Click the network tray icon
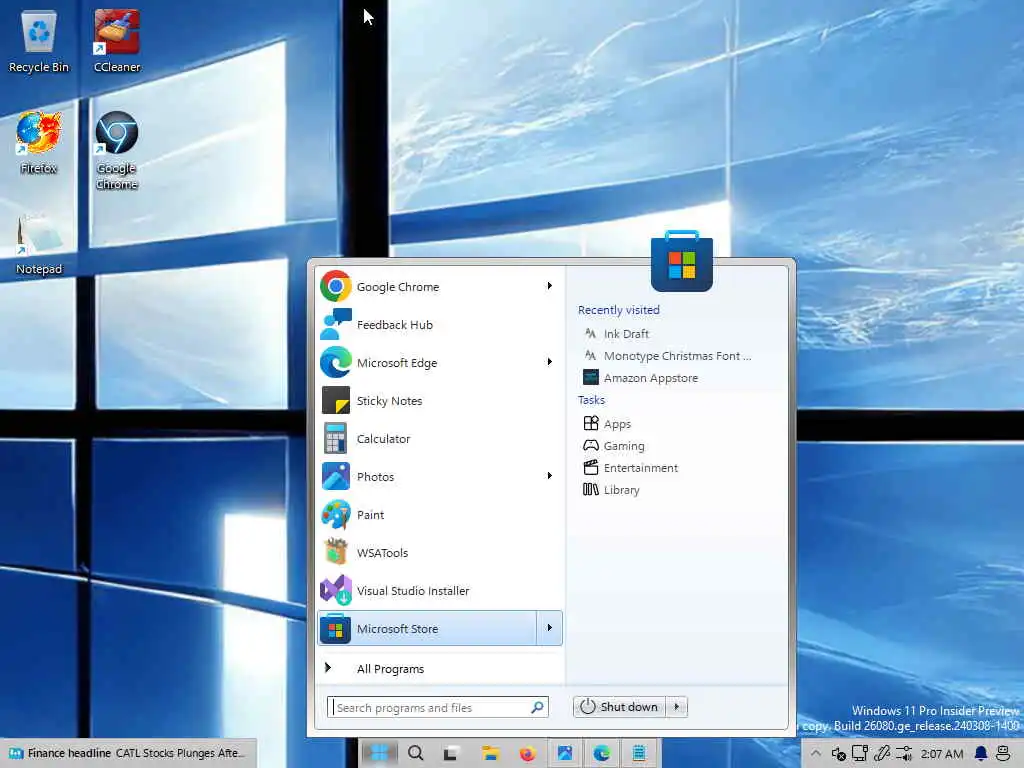 (860, 754)
